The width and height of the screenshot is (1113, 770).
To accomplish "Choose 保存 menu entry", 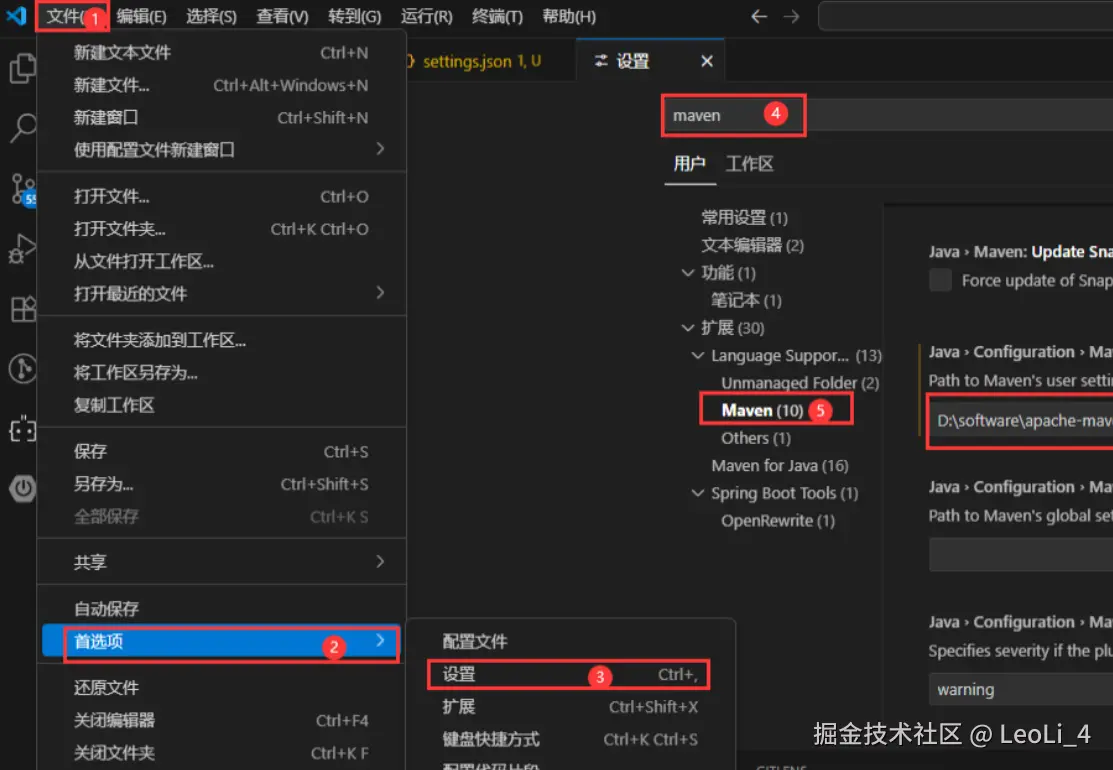I will (x=221, y=452).
